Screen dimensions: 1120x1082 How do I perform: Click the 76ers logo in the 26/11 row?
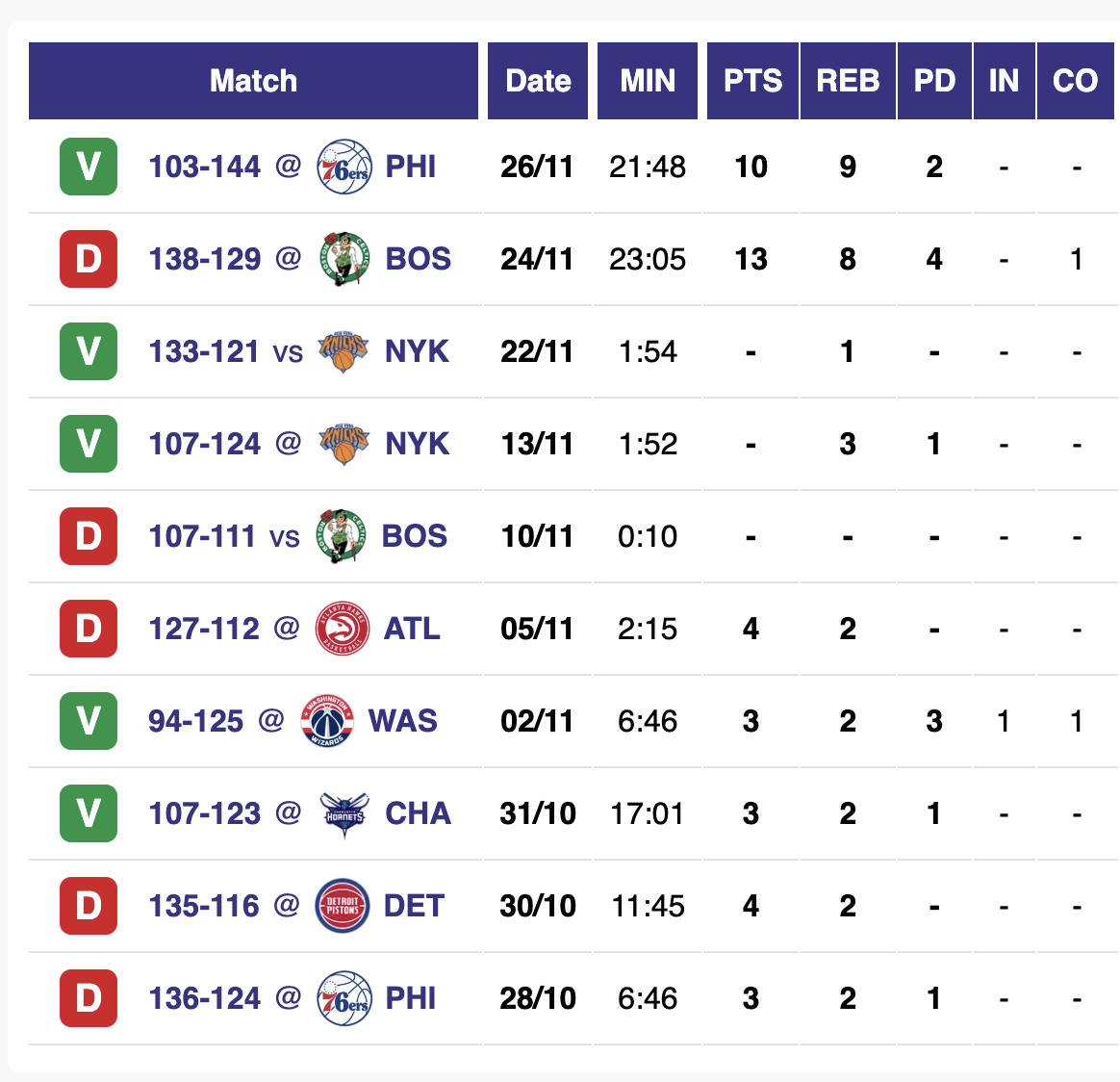tap(344, 167)
